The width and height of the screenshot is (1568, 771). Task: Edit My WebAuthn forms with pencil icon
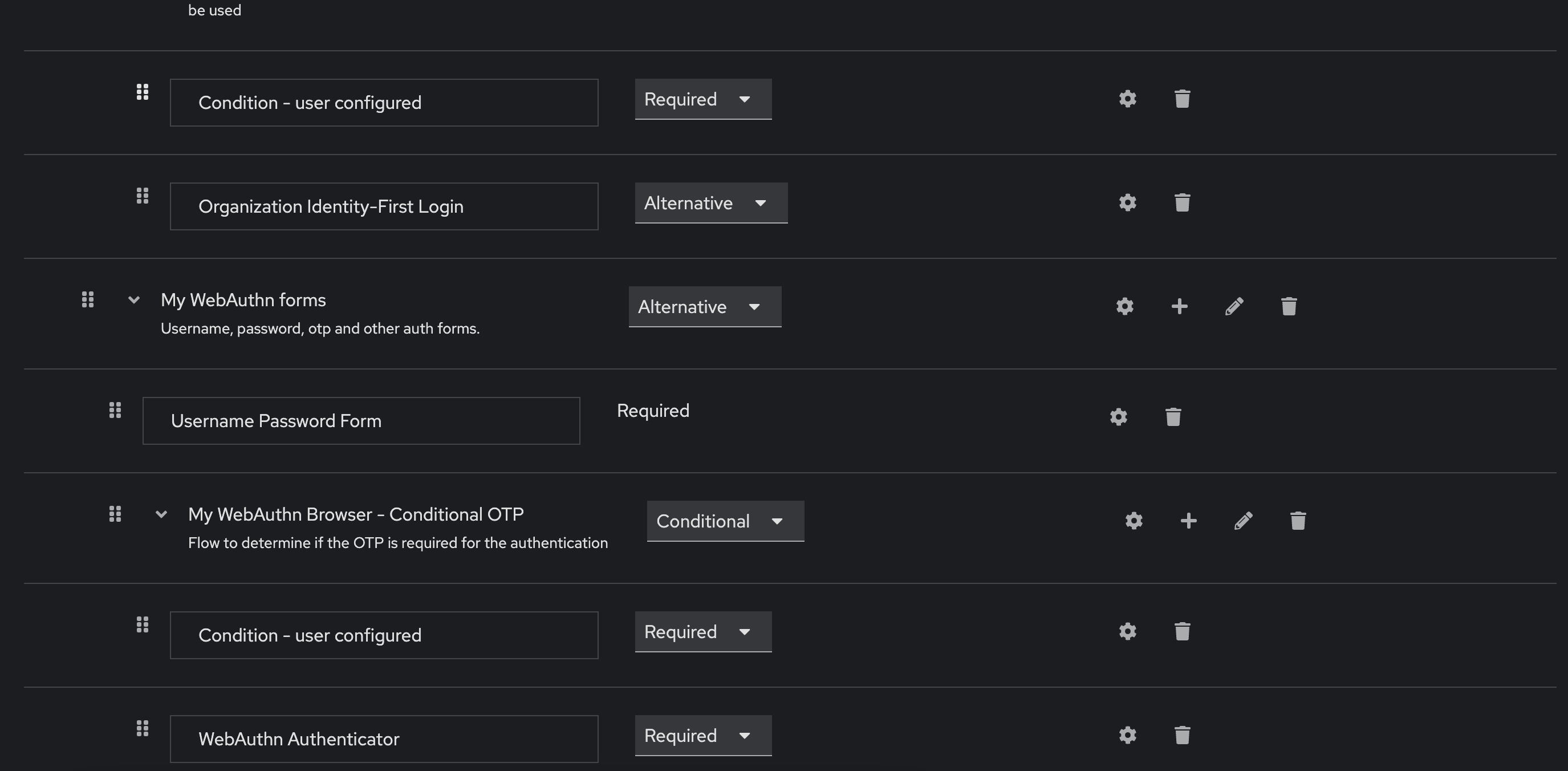pos(1234,306)
